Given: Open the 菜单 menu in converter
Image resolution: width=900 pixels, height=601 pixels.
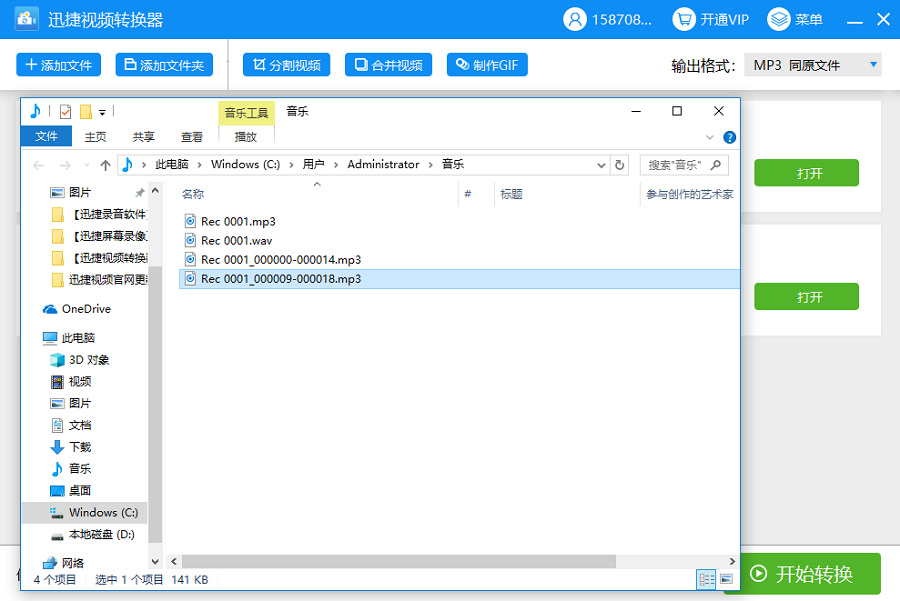Looking at the screenshot, I should pos(795,19).
